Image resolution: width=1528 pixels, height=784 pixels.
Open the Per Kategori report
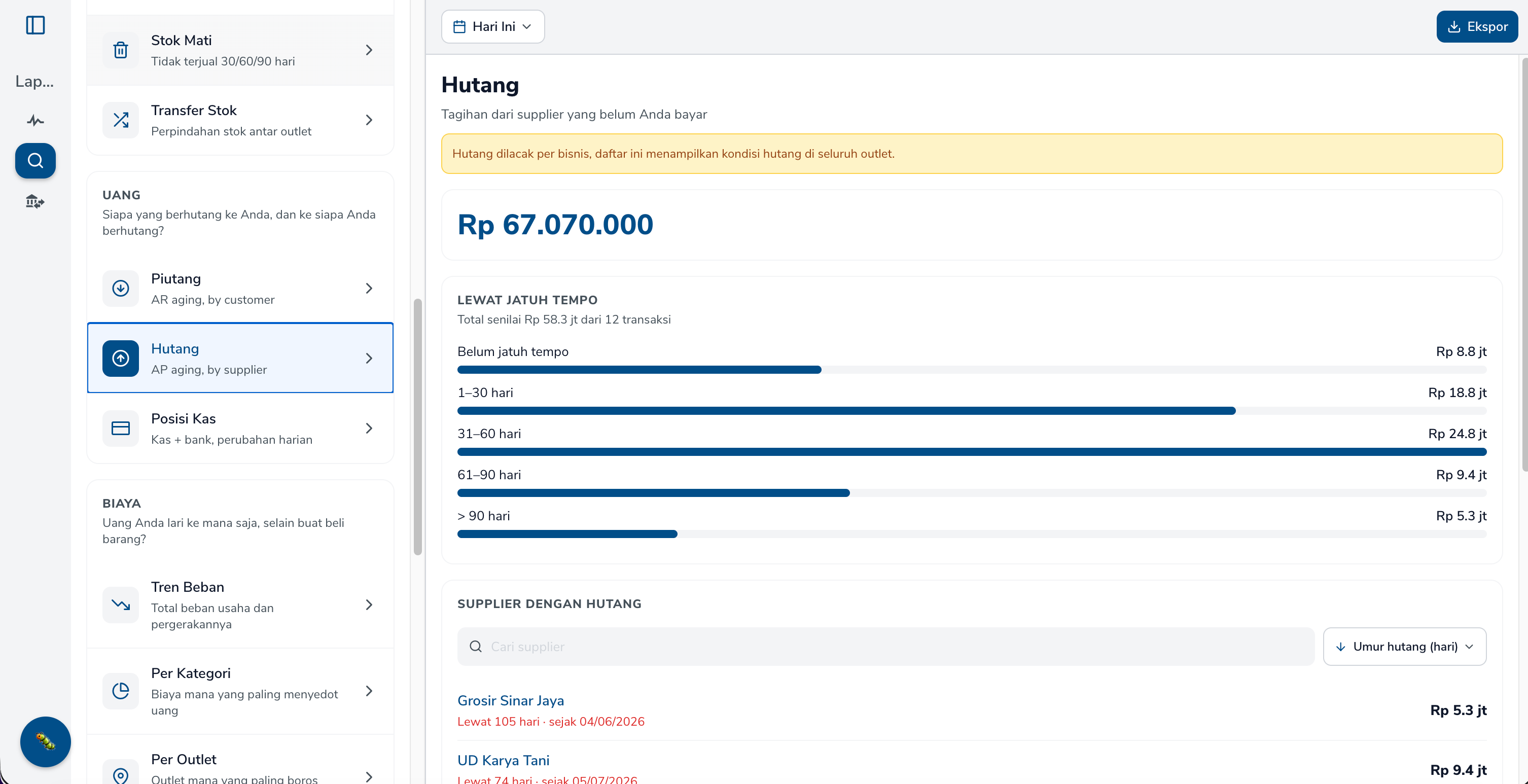240,691
